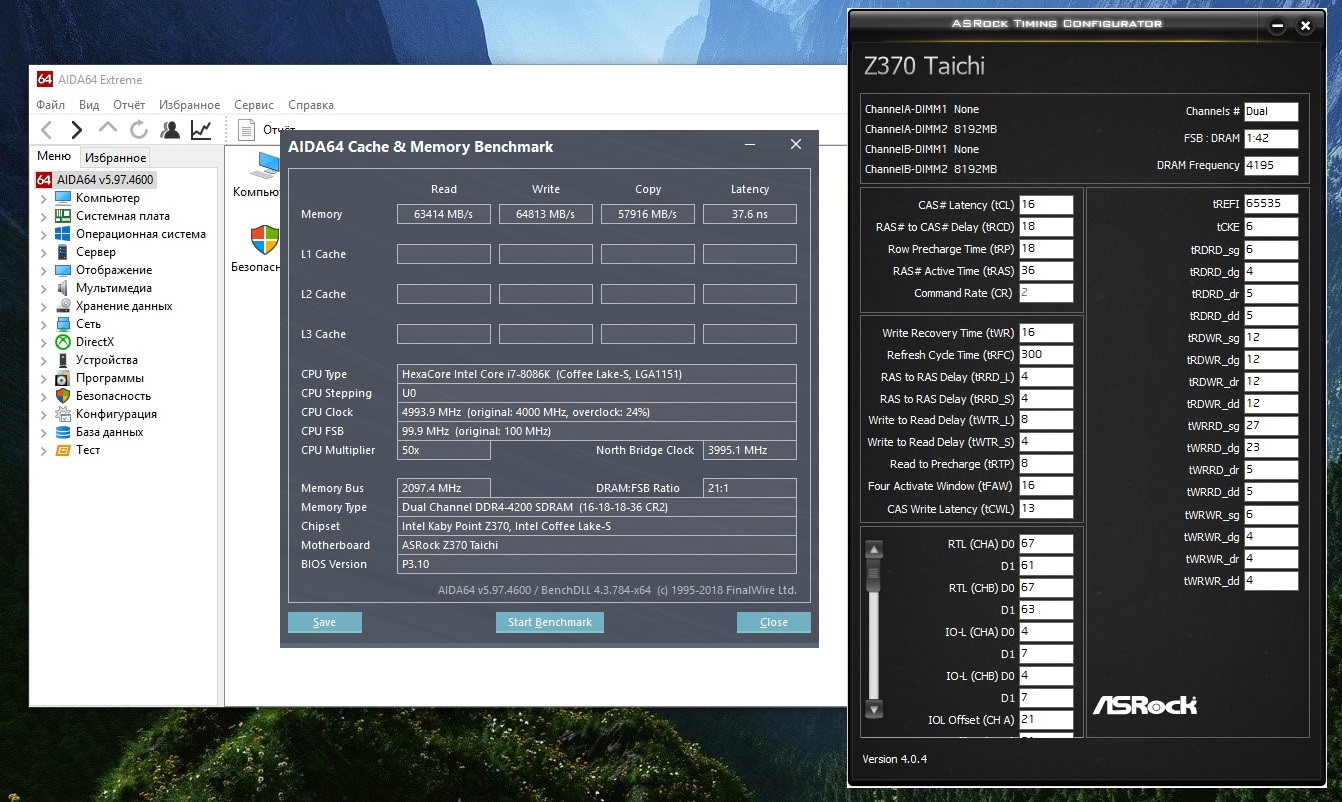This screenshot has width=1342, height=802.
Task: Click the Устройства device icon in the tree
Action: [x=63, y=360]
